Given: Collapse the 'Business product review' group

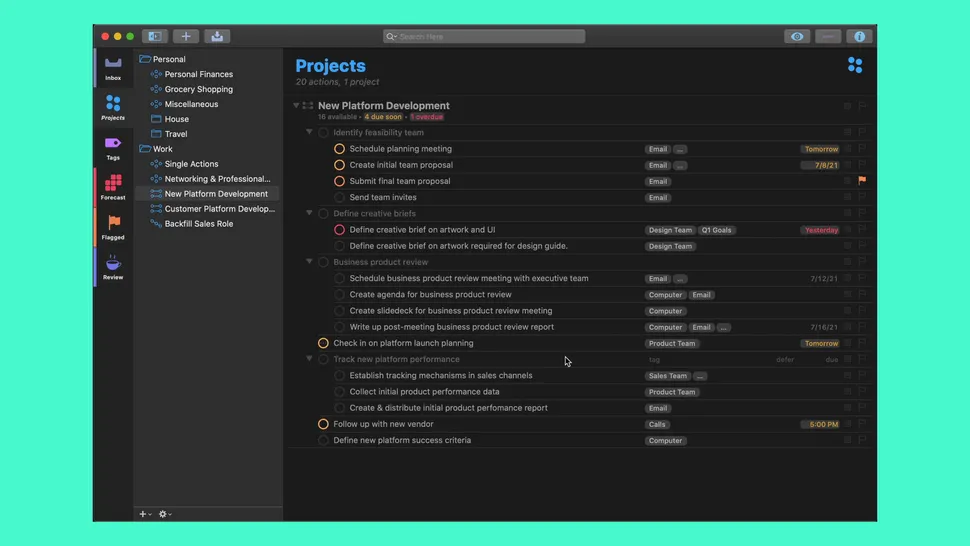Looking at the screenshot, I should click(309, 262).
